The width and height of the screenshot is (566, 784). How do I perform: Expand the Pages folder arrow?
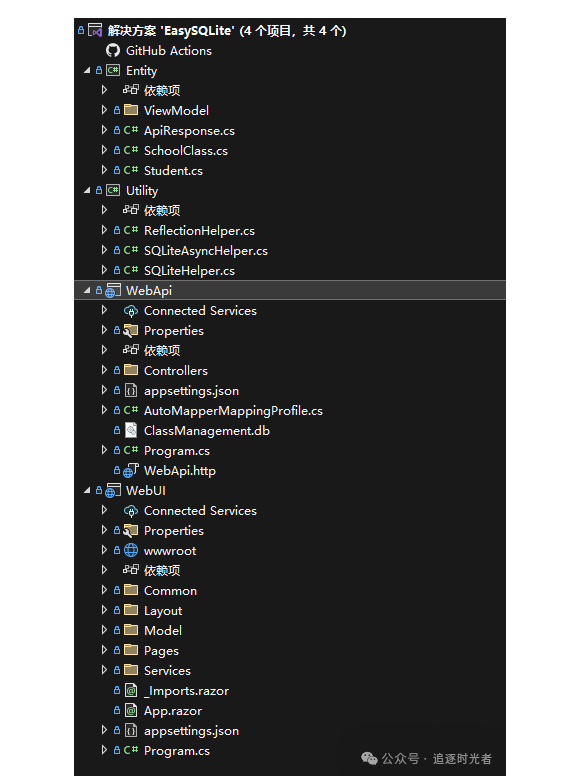(104, 650)
